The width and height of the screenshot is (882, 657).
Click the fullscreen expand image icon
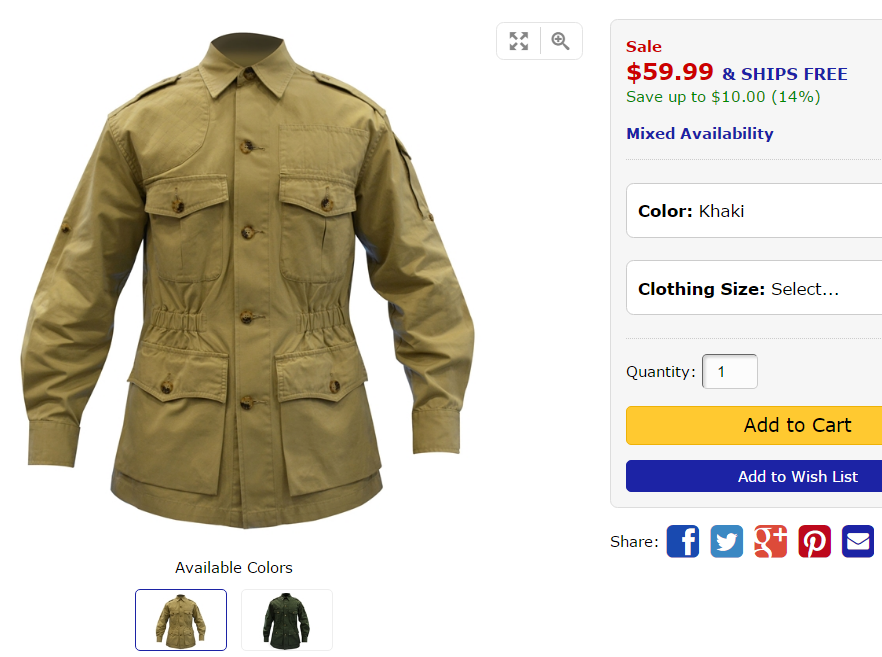[518, 41]
